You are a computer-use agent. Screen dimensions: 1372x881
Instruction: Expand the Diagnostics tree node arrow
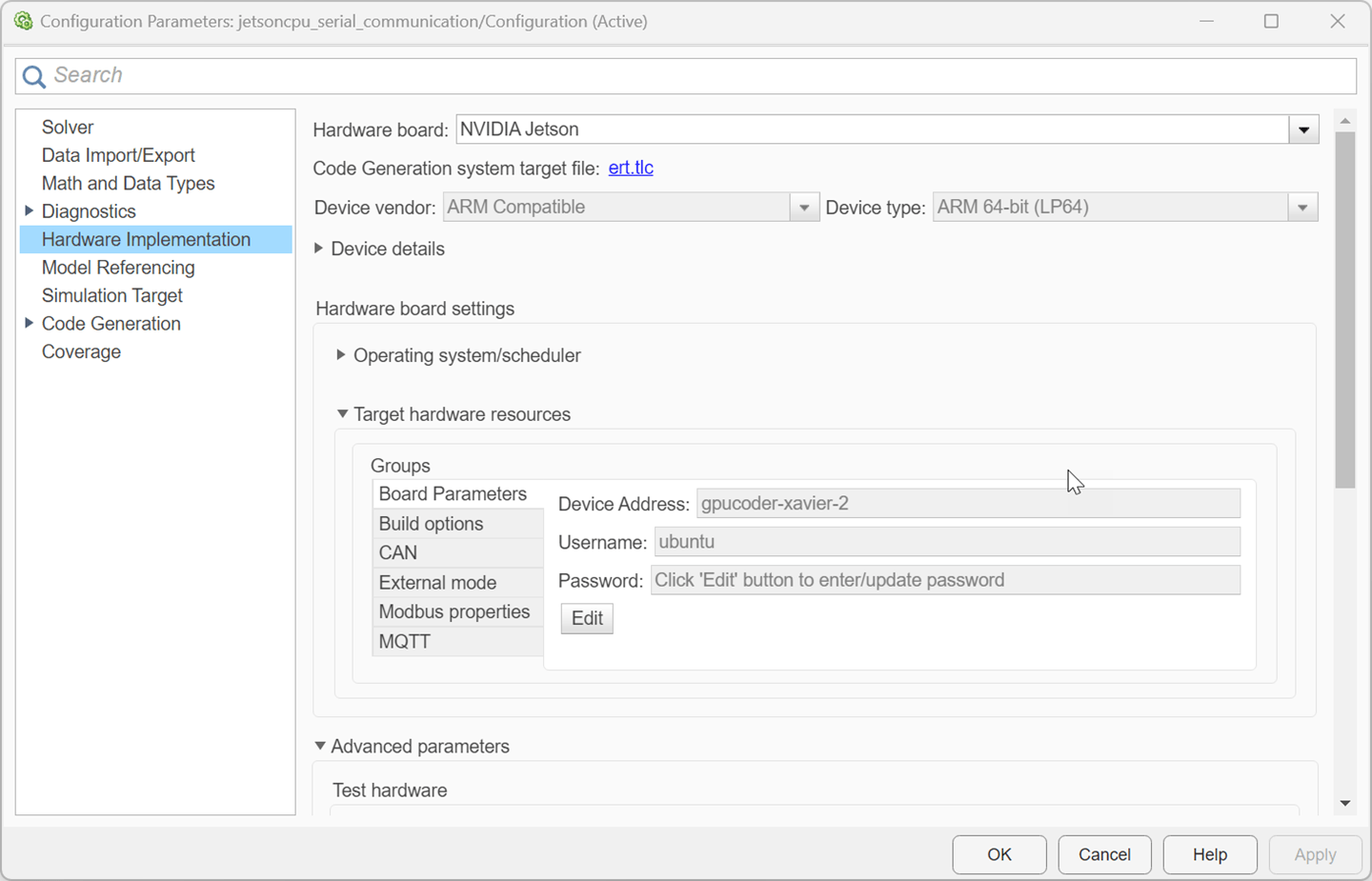point(29,211)
